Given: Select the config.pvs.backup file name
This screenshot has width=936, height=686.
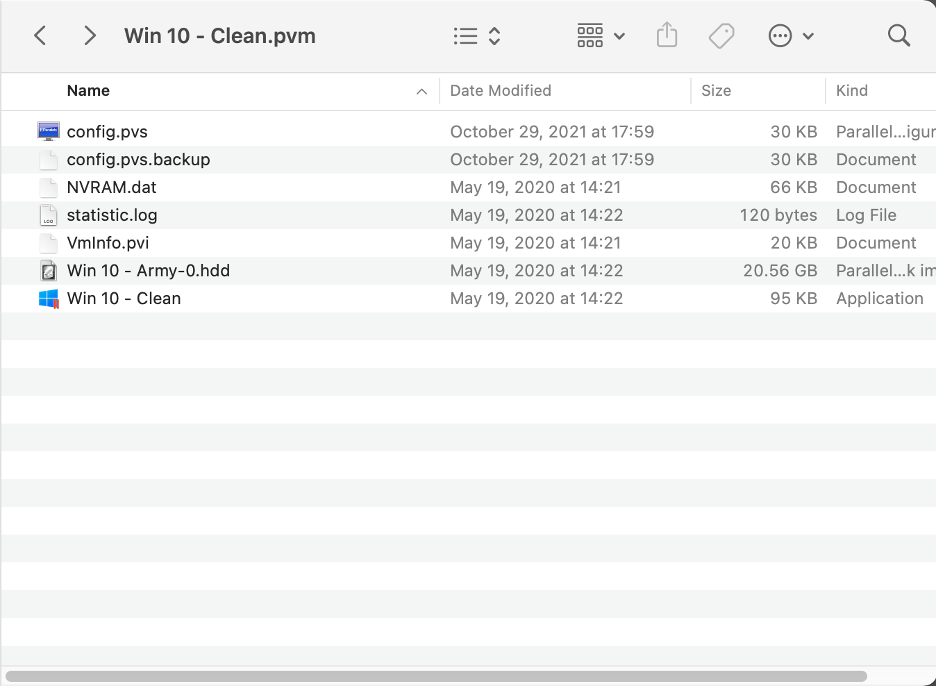Looking at the screenshot, I should click(x=138, y=160).
